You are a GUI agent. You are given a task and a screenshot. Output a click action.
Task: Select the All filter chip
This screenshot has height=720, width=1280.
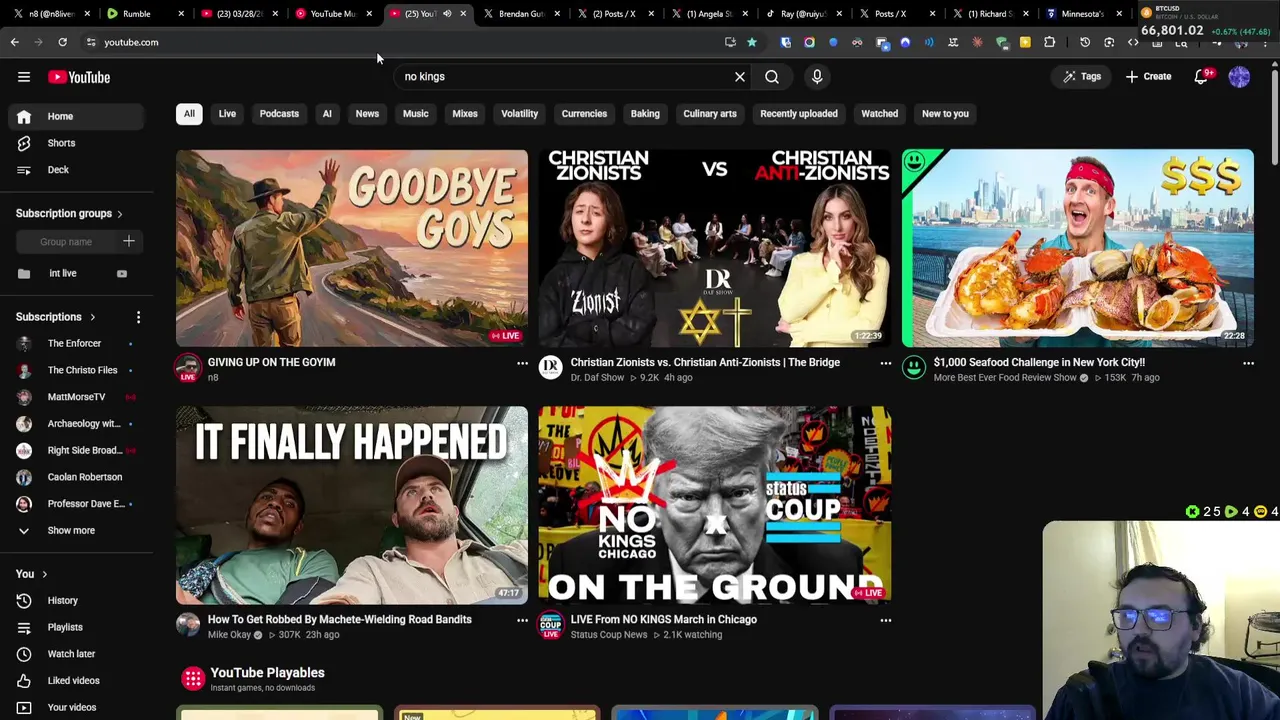point(189,114)
